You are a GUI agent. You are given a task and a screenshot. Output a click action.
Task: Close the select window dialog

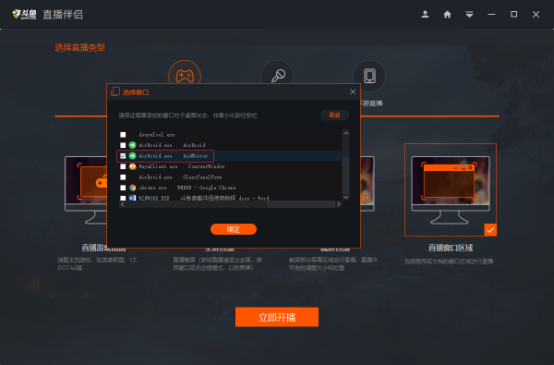pos(353,92)
